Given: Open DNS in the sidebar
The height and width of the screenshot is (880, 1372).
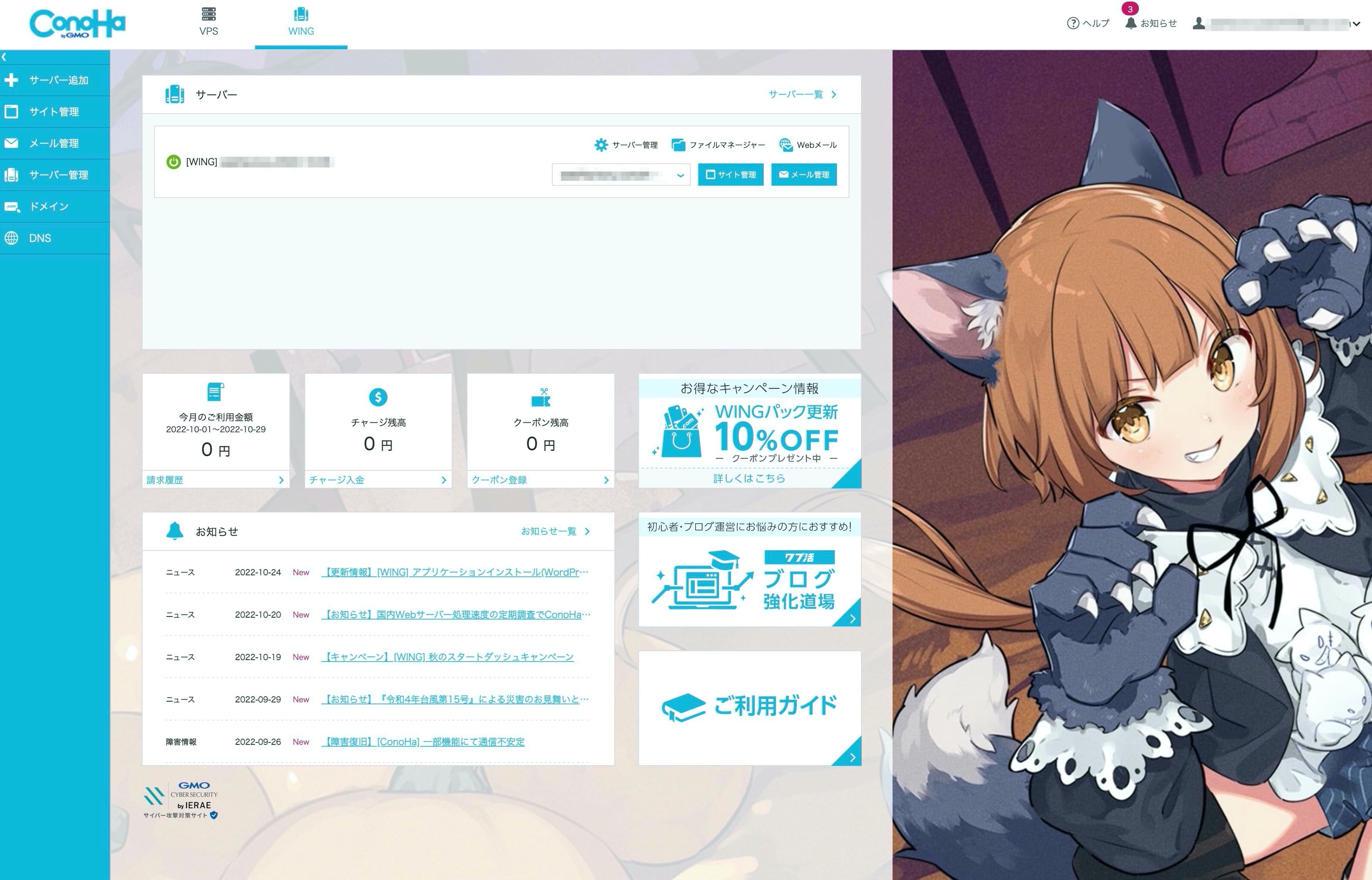Looking at the screenshot, I should pos(55,238).
